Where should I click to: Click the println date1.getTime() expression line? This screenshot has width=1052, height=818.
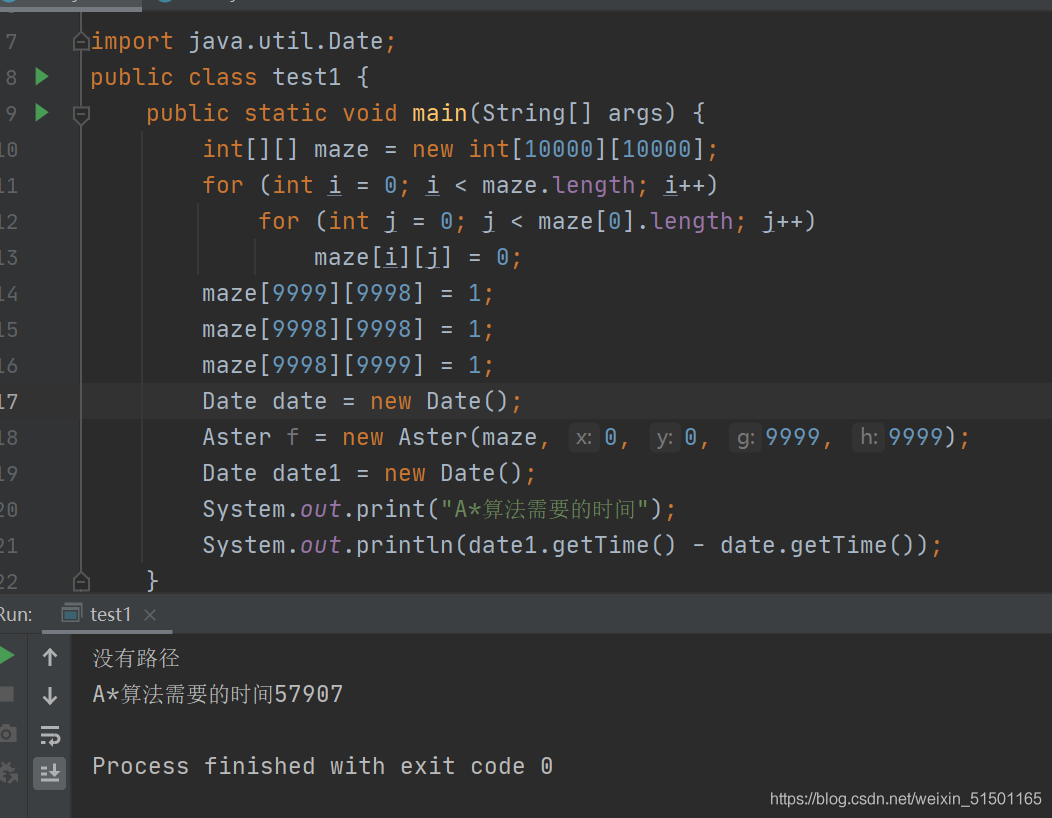tap(572, 545)
